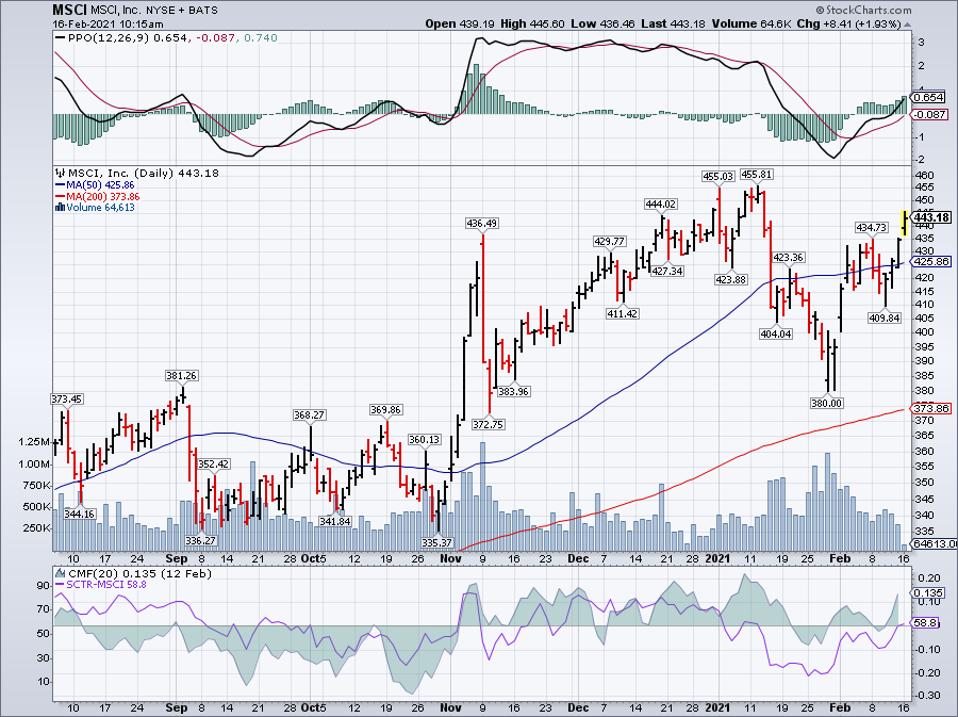The image size is (958, 717).
Task: Click the 'MSCI, Inc. (Daily) 443.18' legend text
Action: click(x=142, y=173)
